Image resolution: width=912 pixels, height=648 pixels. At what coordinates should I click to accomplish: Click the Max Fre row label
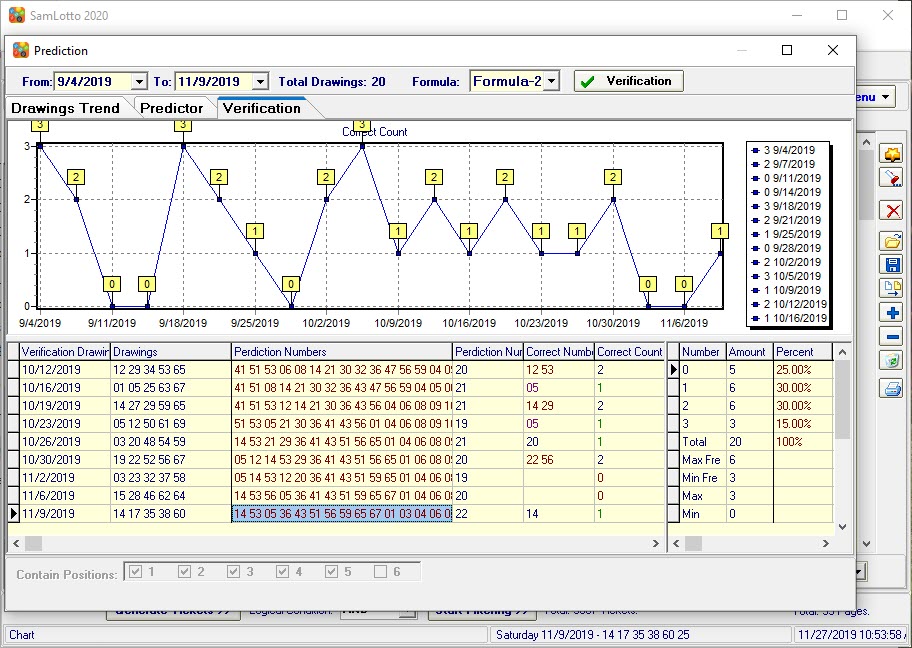pyautogui.click(x=703, y=460)
